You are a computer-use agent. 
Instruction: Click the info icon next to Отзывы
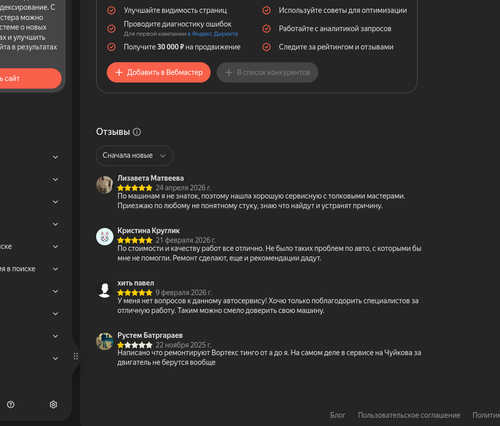click(x=137, y=132)
